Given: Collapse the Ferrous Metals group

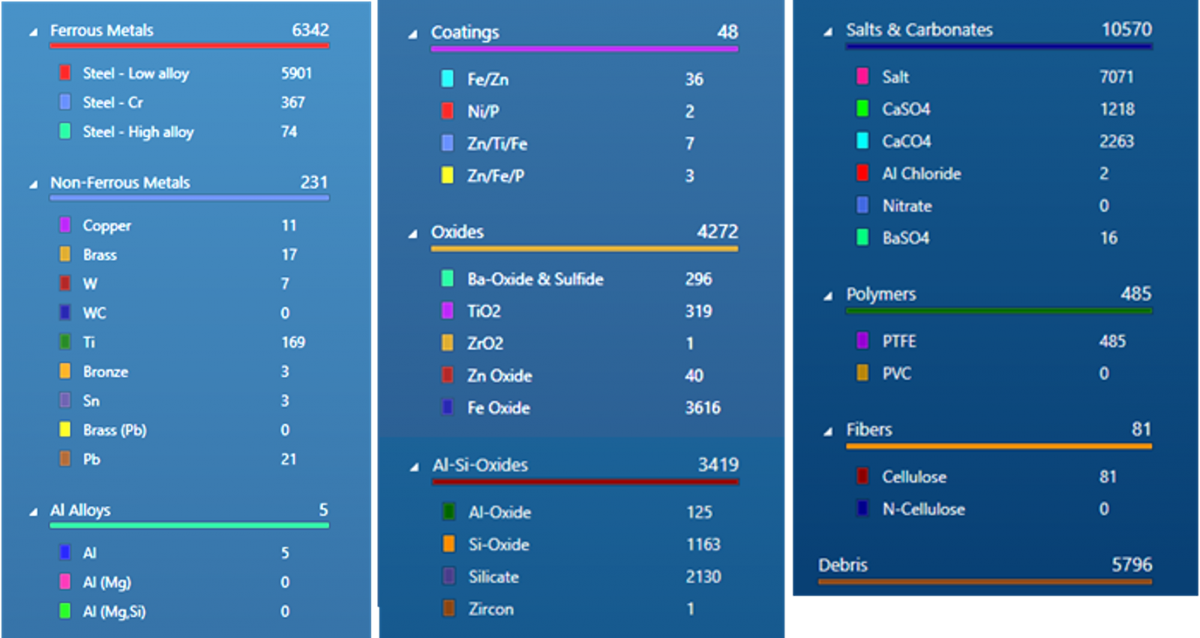Looking at the screenshot, I should (34, 32).
